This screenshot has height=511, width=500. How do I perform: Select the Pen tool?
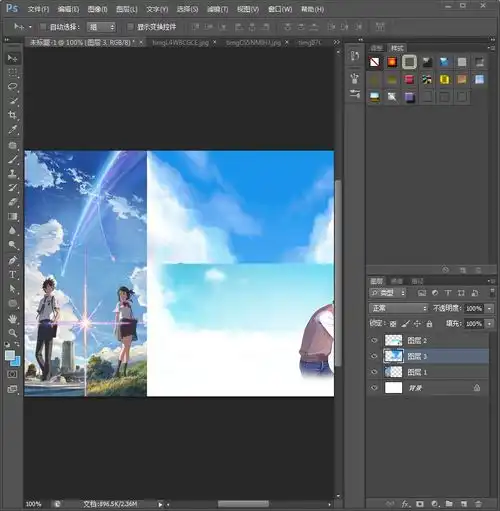(x=12, y=260)
